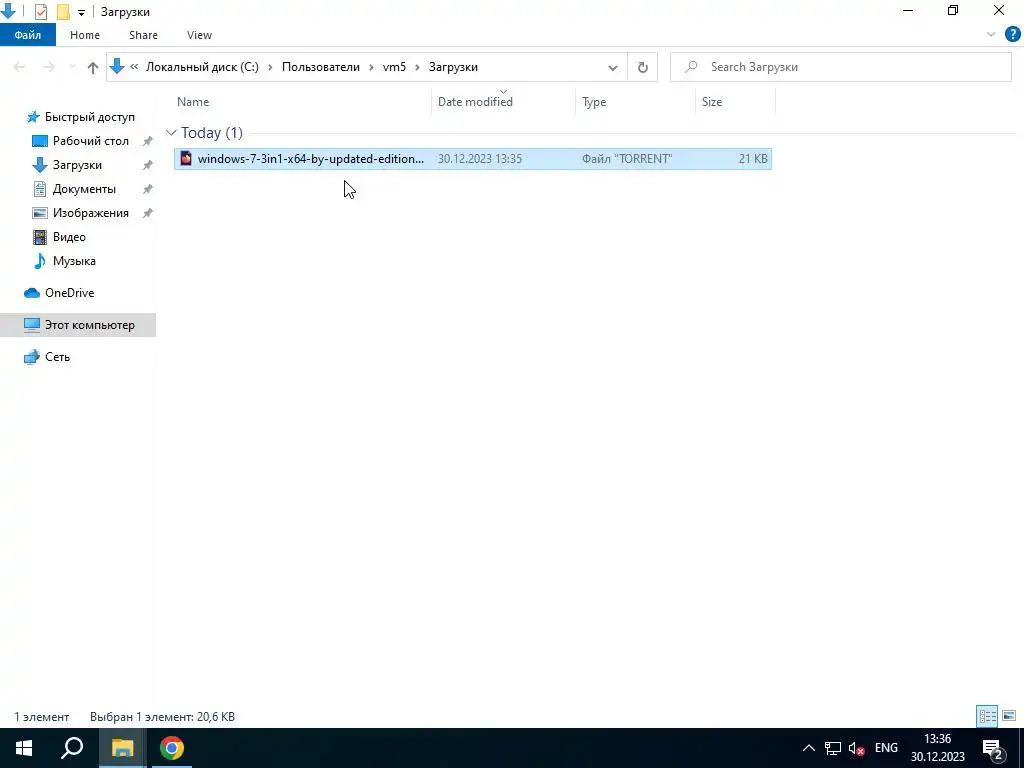
Task: Open the muted volume tray icon
Action: [856, 748]
